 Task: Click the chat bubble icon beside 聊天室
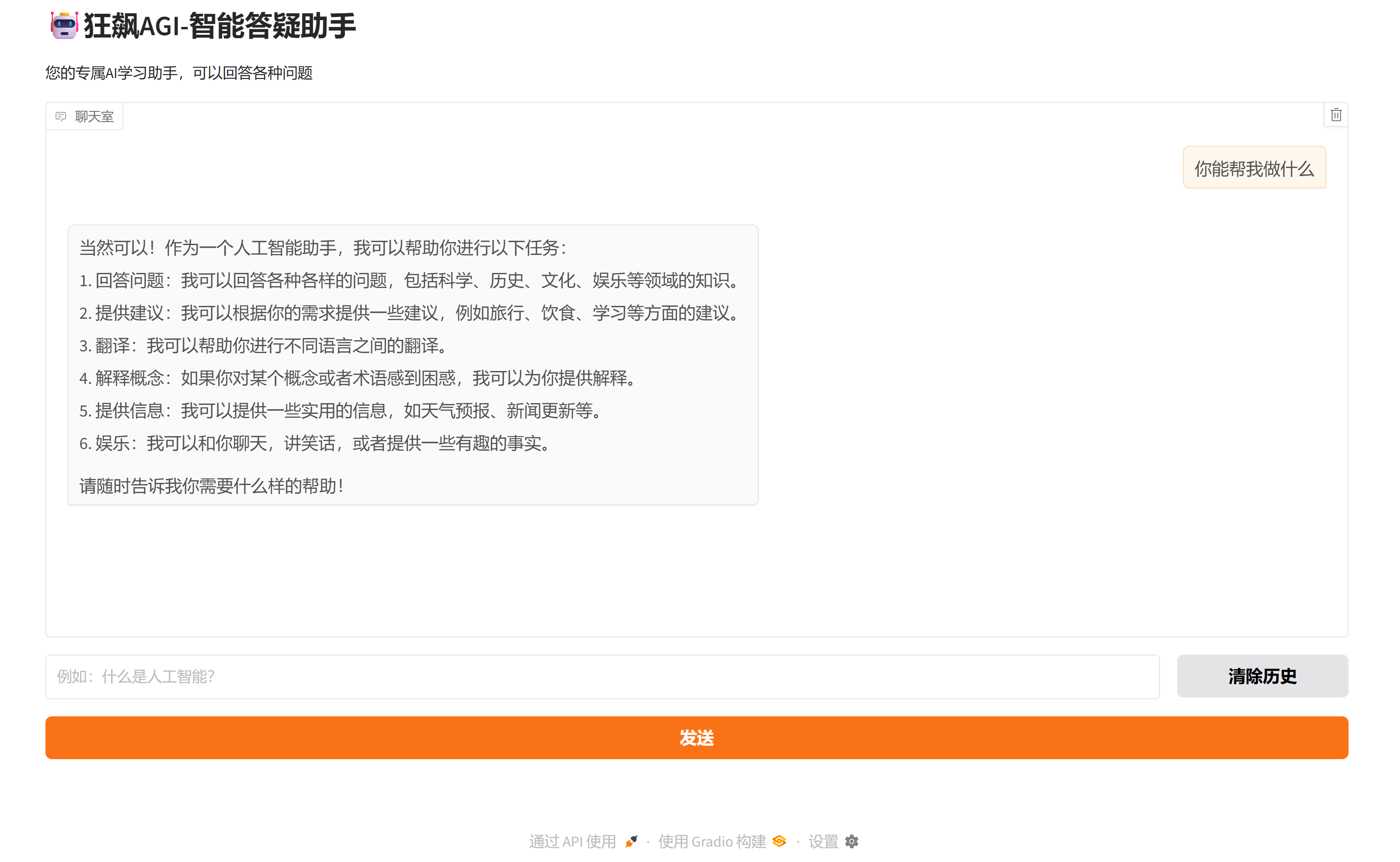[60, 116]
